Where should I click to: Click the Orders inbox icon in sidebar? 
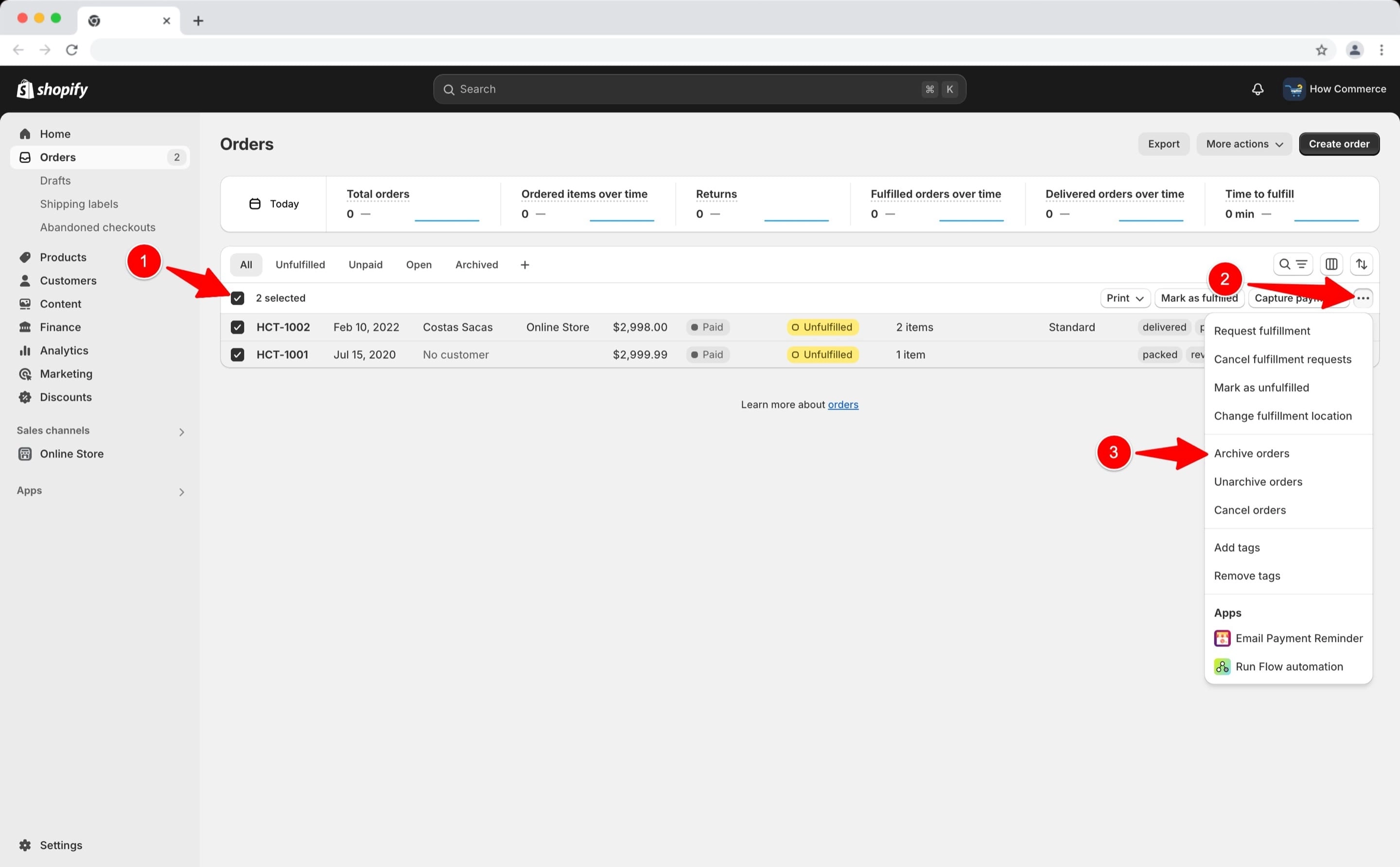(x=25, y=157)
